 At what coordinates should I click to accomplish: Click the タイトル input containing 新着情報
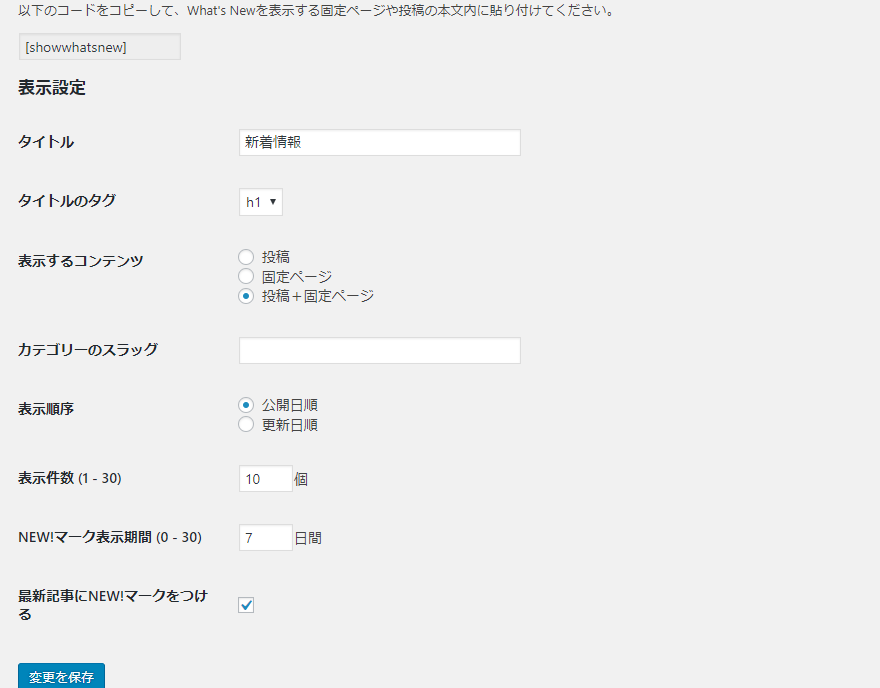[379, 143]
